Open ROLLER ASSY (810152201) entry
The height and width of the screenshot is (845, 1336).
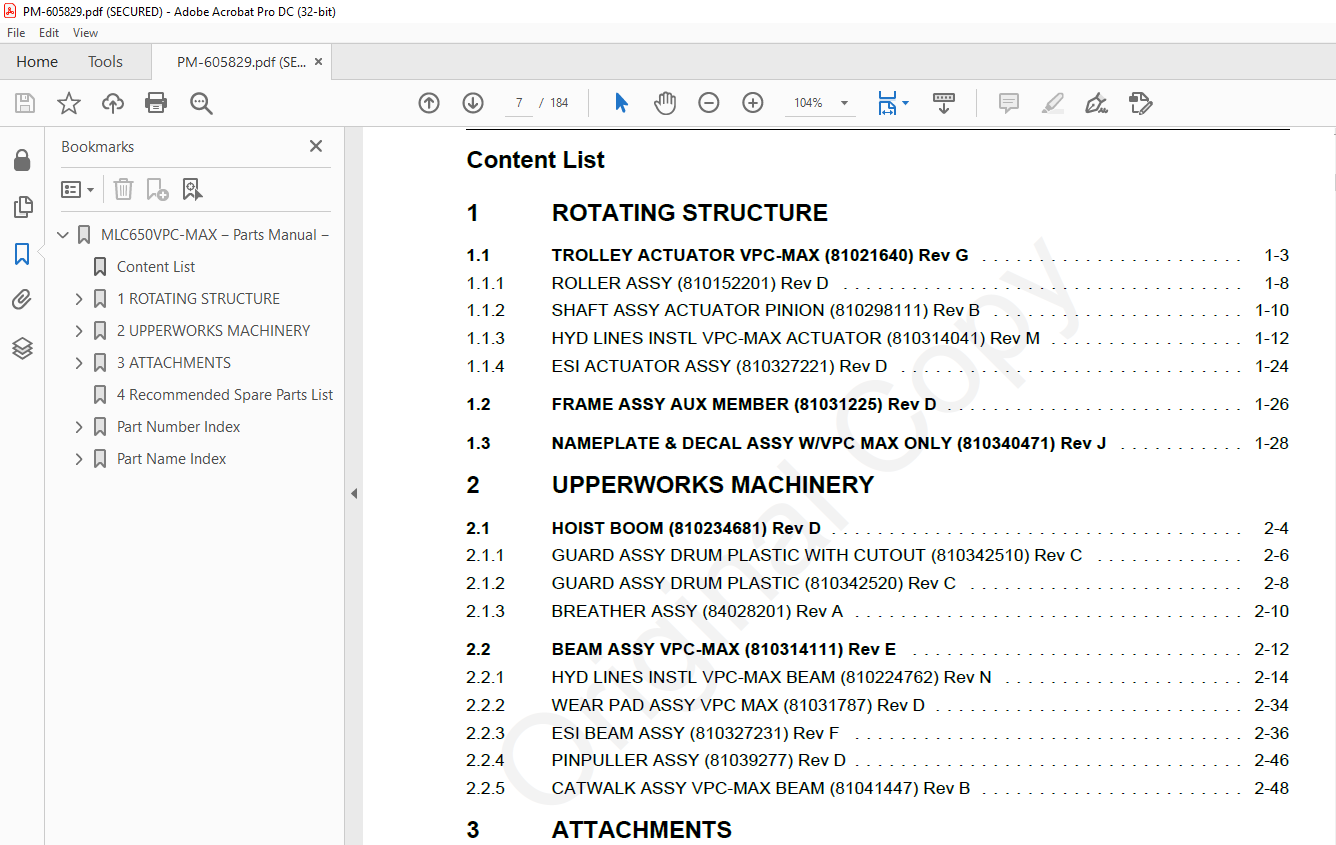[x=690, y=283]
